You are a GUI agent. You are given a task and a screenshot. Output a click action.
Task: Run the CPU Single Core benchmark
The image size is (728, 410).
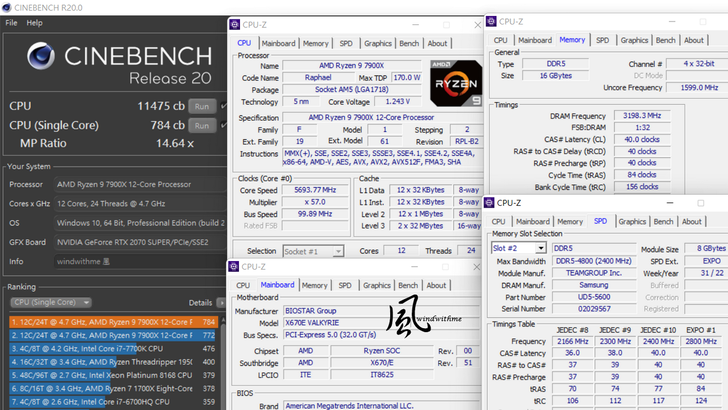point(202,125)
